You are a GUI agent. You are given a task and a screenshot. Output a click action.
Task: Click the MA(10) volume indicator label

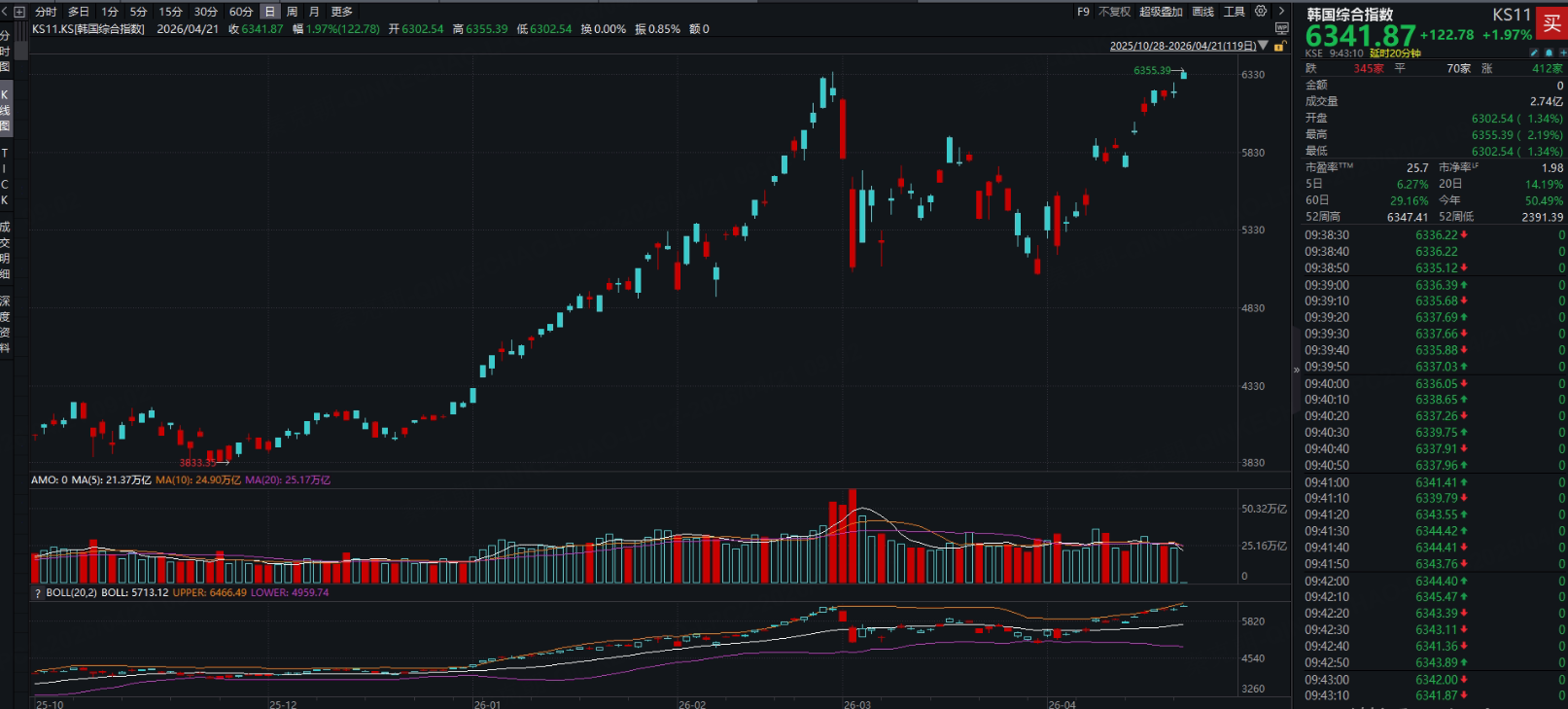[x=198, y=480]
